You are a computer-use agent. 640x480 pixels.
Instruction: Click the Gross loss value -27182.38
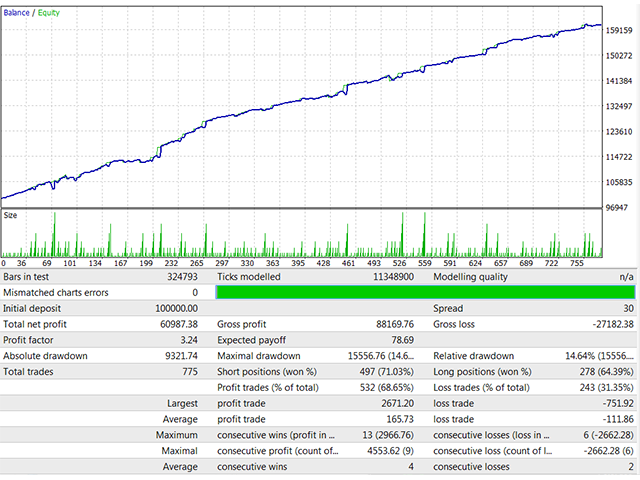point(608,324)
